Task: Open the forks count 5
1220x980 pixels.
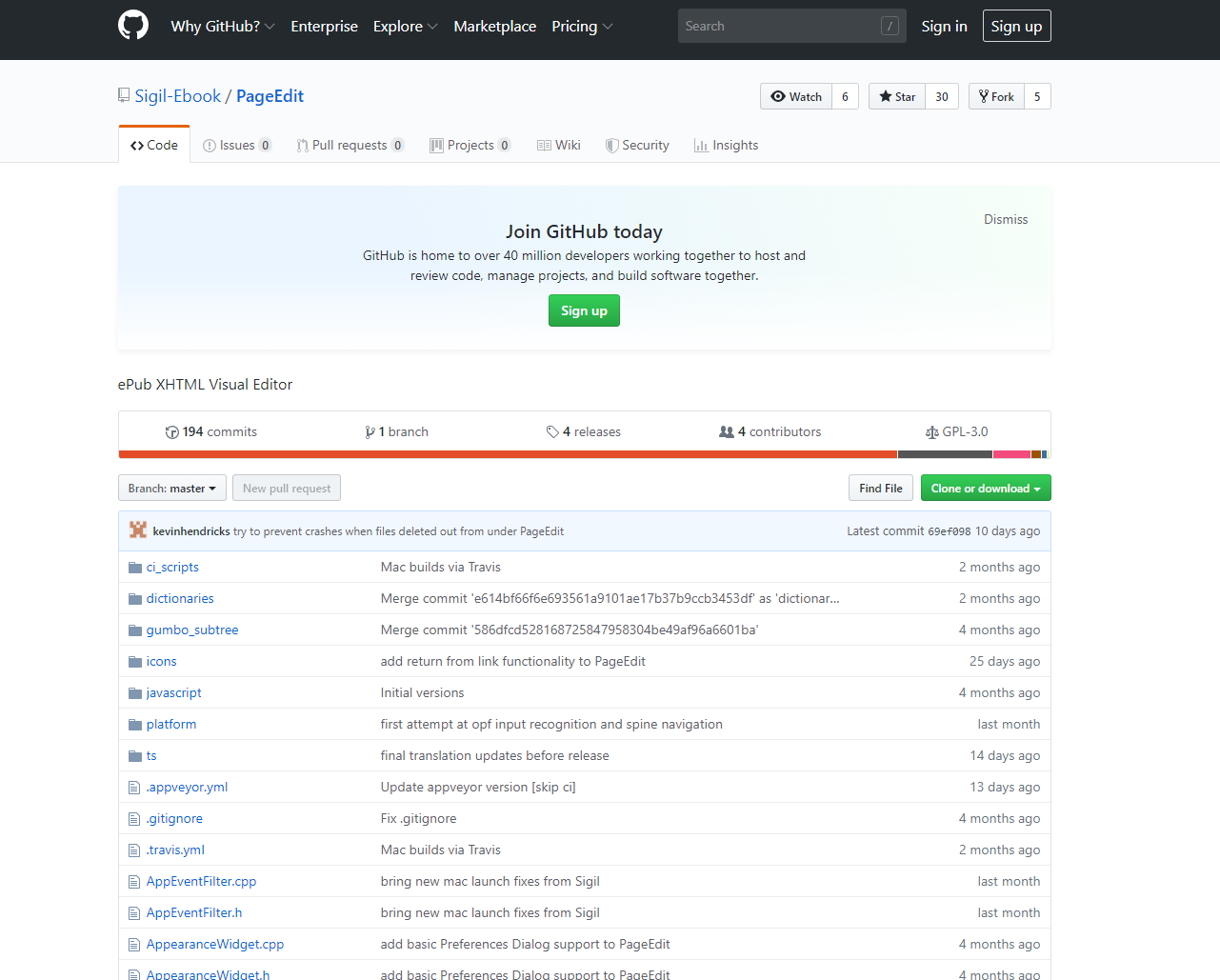Action: [x=1037, y=96]
